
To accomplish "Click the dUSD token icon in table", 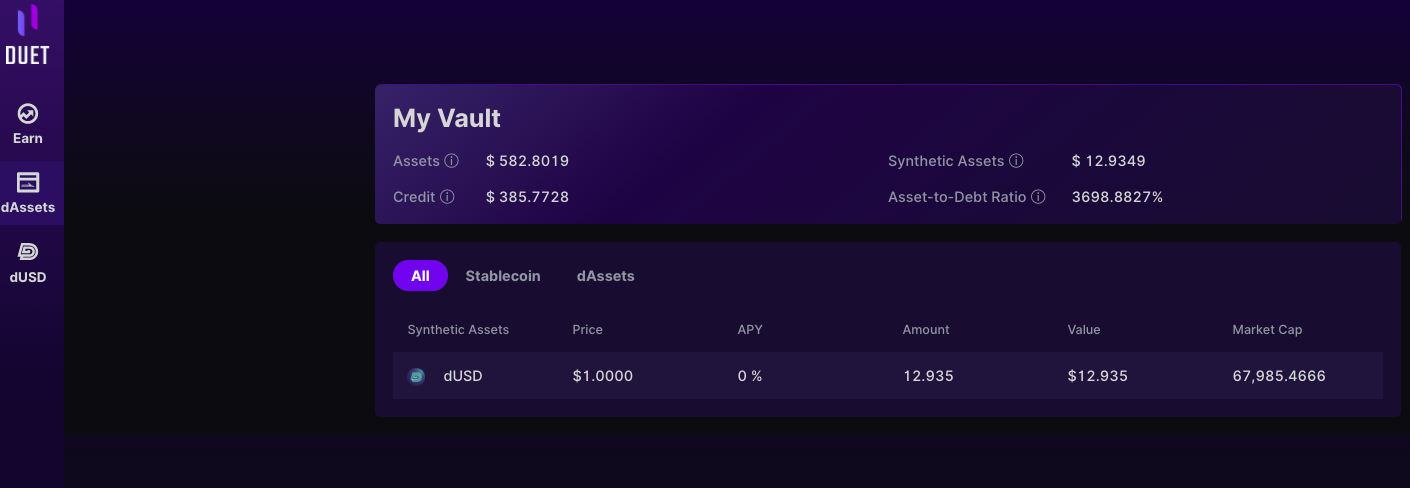I will pyautogui.click(x=417, y=376).
